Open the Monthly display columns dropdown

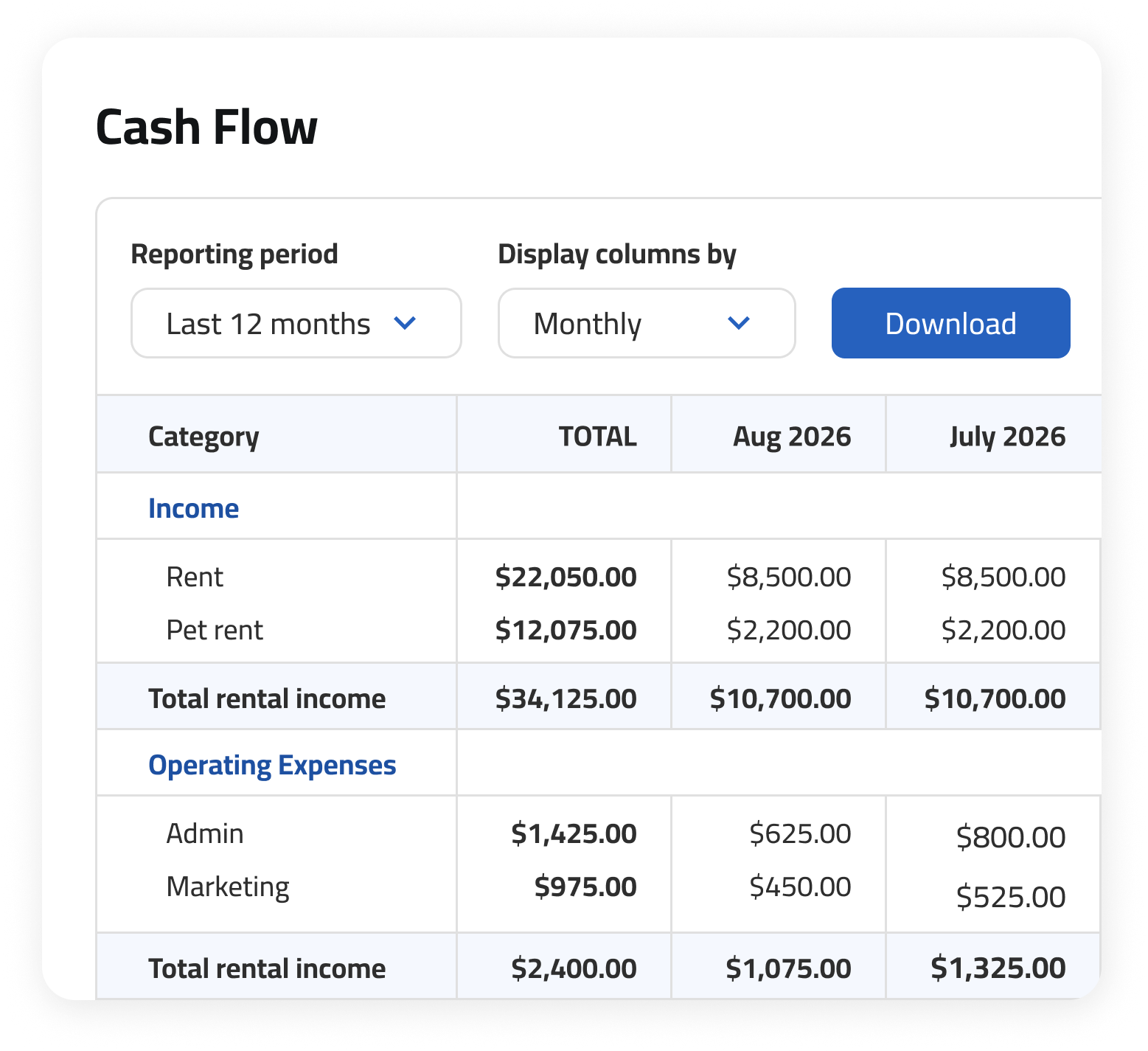click(x=647, y=323)
